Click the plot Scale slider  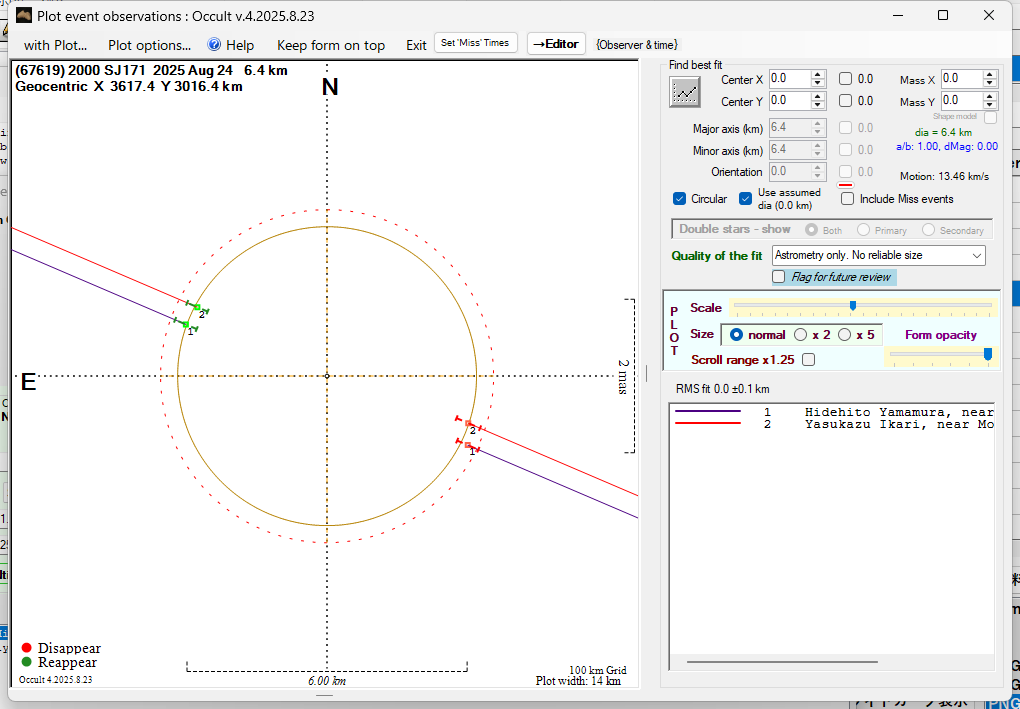pos(852,306)
